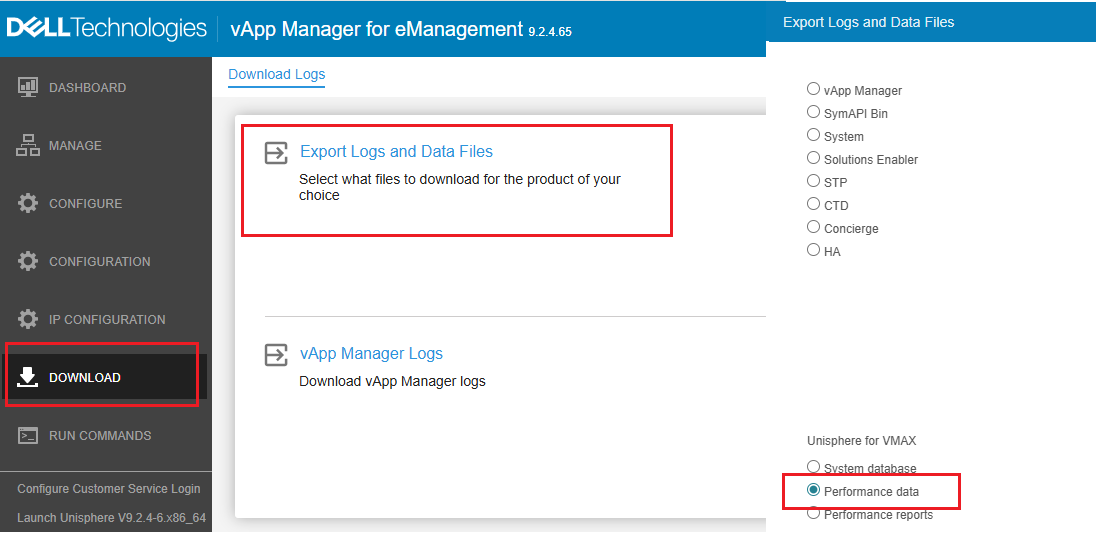Select the STP radio button

(813, 181)
